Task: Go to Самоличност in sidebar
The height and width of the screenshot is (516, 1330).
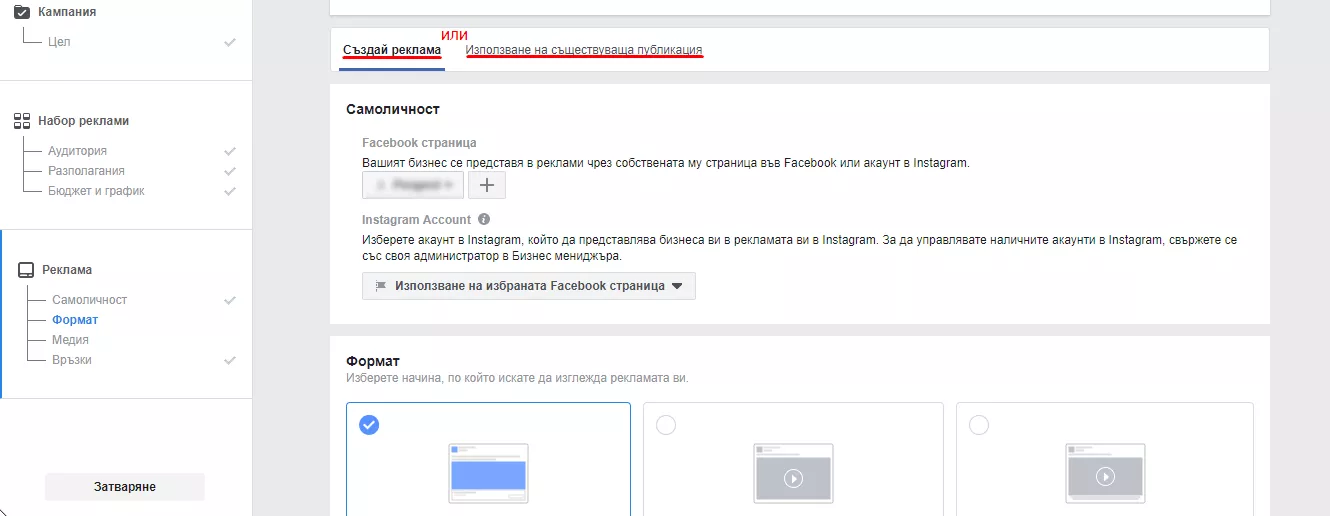Action: click(x=89, y=300)
